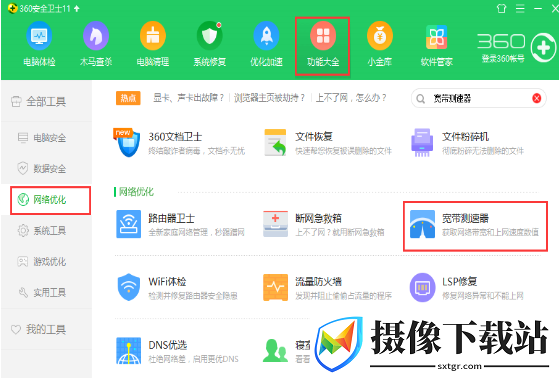Click the search magnifier icon
This screenshot has height=378, width=560.
click(421, 99)
